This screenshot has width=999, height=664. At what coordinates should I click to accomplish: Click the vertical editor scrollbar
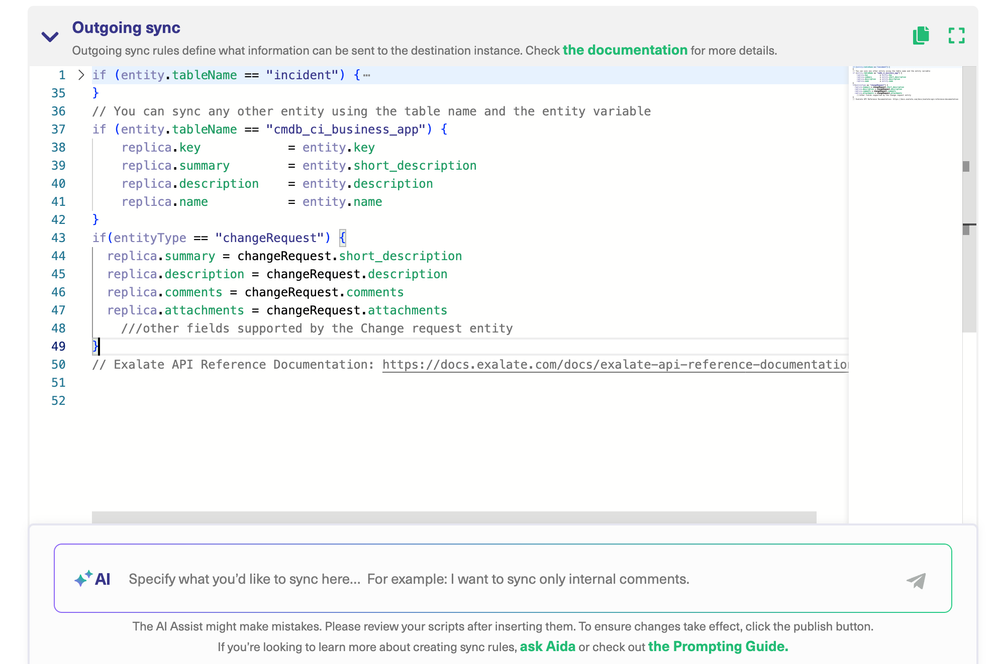coord(968,200)
